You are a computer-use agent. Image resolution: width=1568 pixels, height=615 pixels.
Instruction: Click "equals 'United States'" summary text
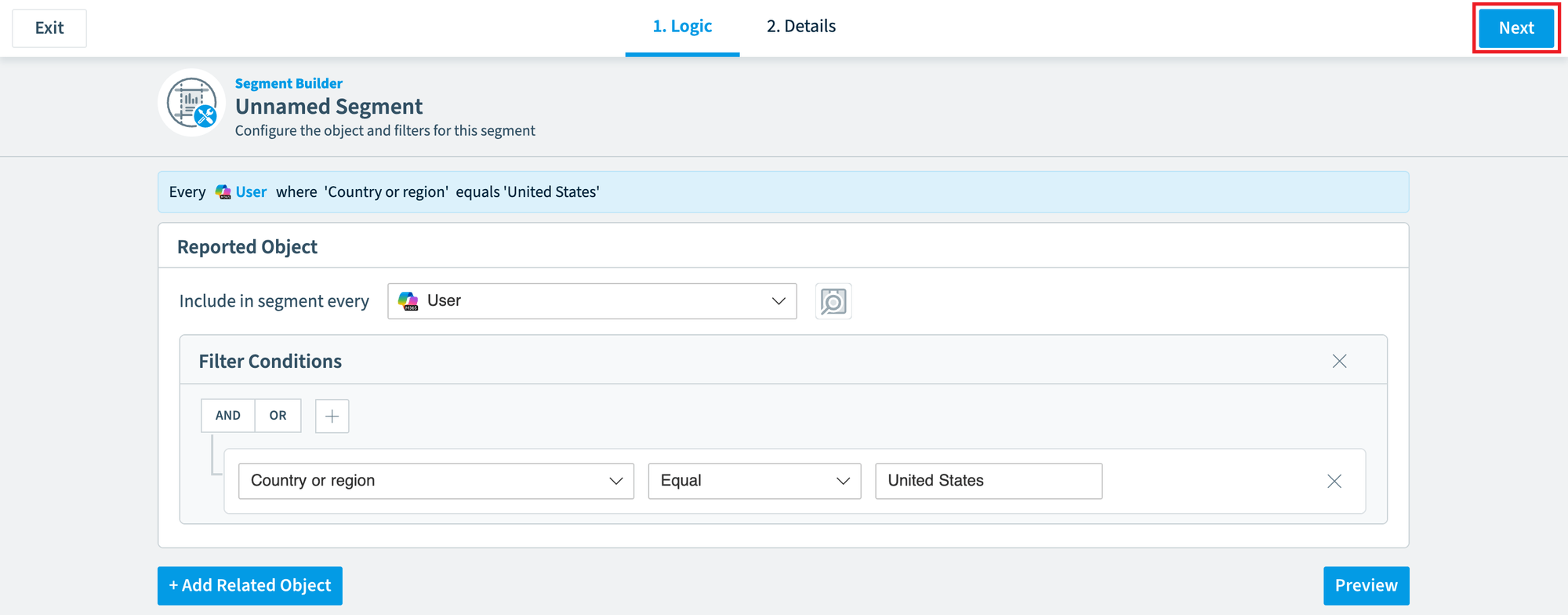(528, 192)
